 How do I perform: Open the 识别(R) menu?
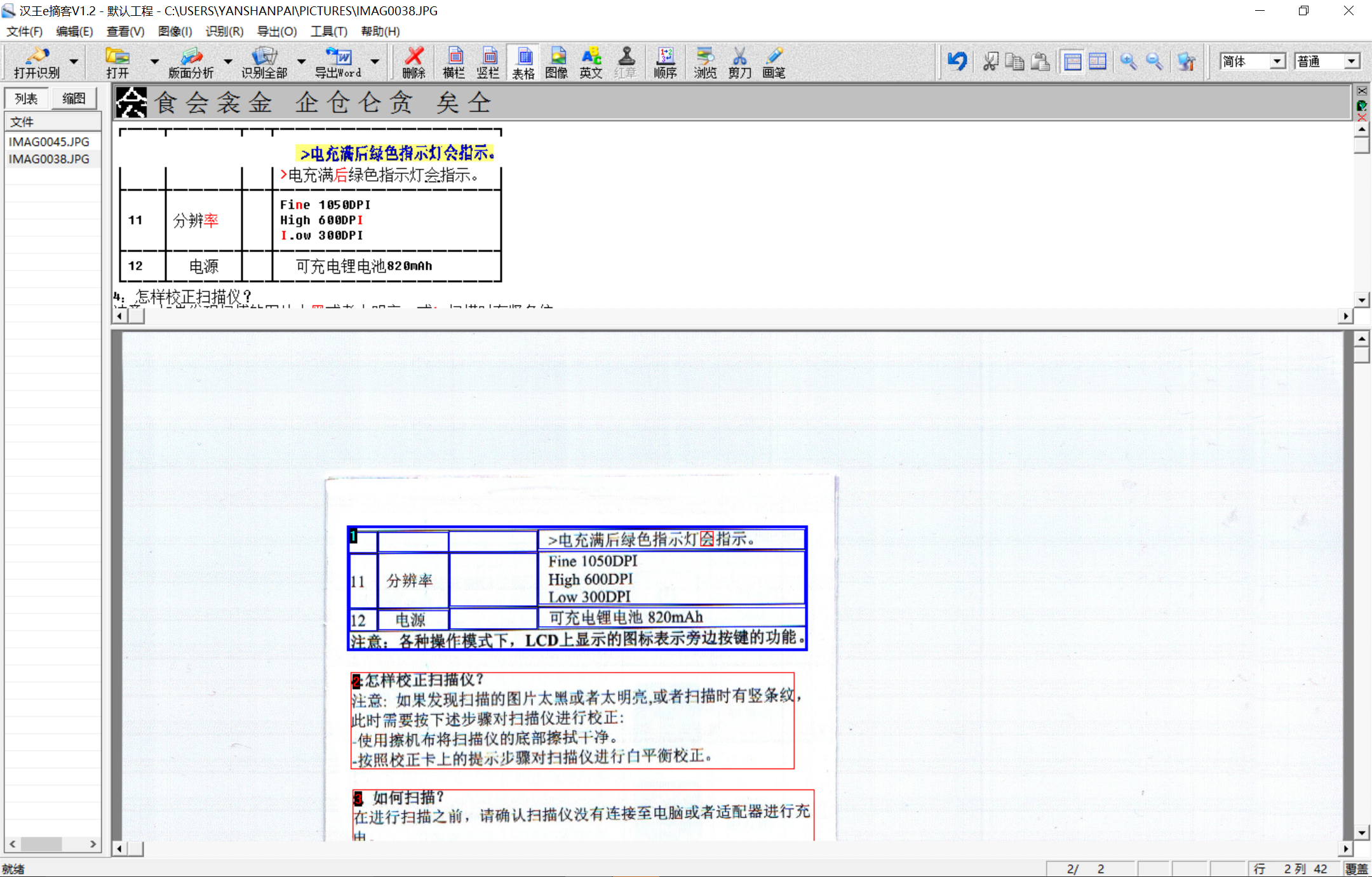[x=224, y=31]
